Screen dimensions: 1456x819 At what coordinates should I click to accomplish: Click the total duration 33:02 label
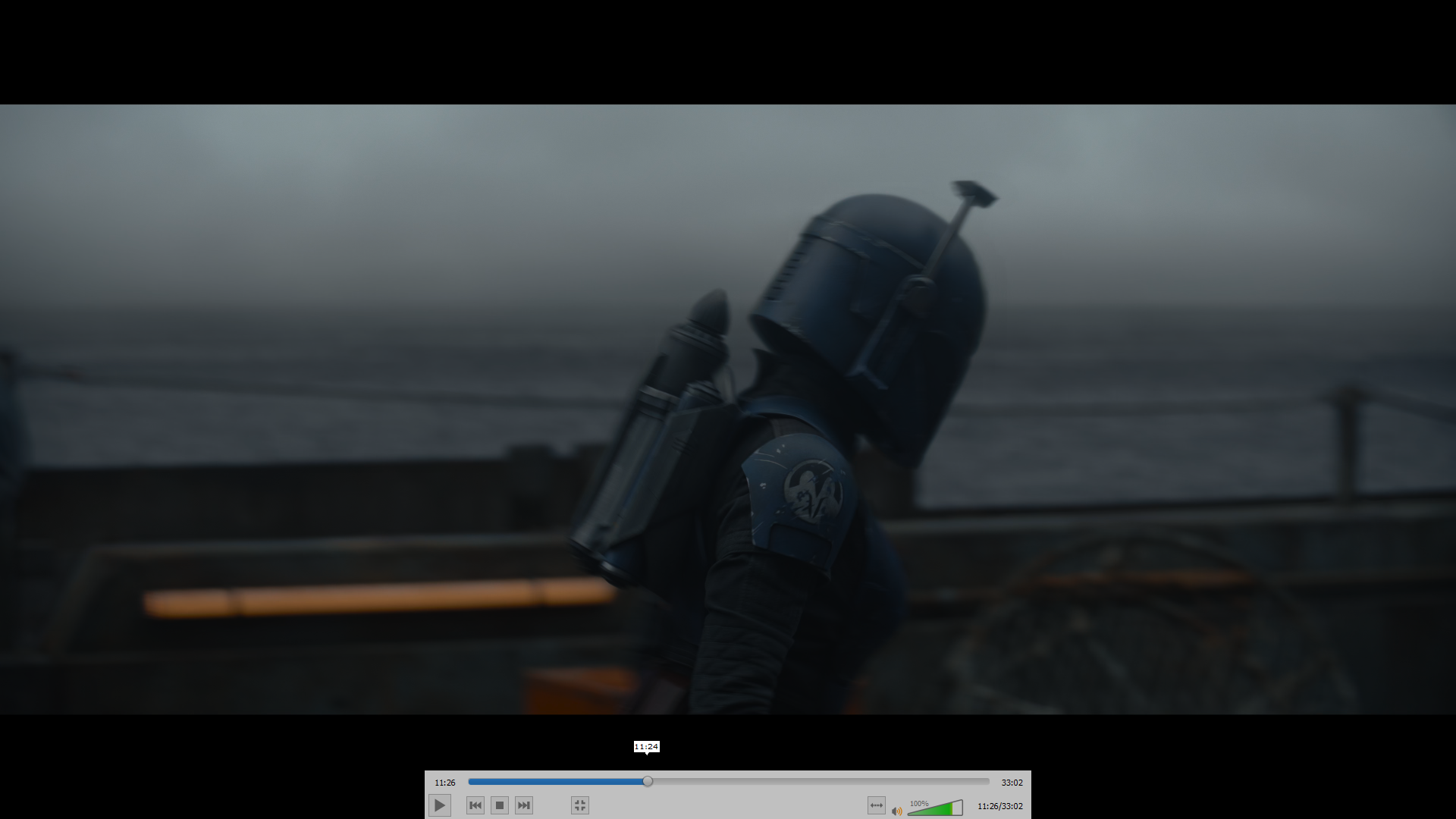click(x=1012, y=783)
